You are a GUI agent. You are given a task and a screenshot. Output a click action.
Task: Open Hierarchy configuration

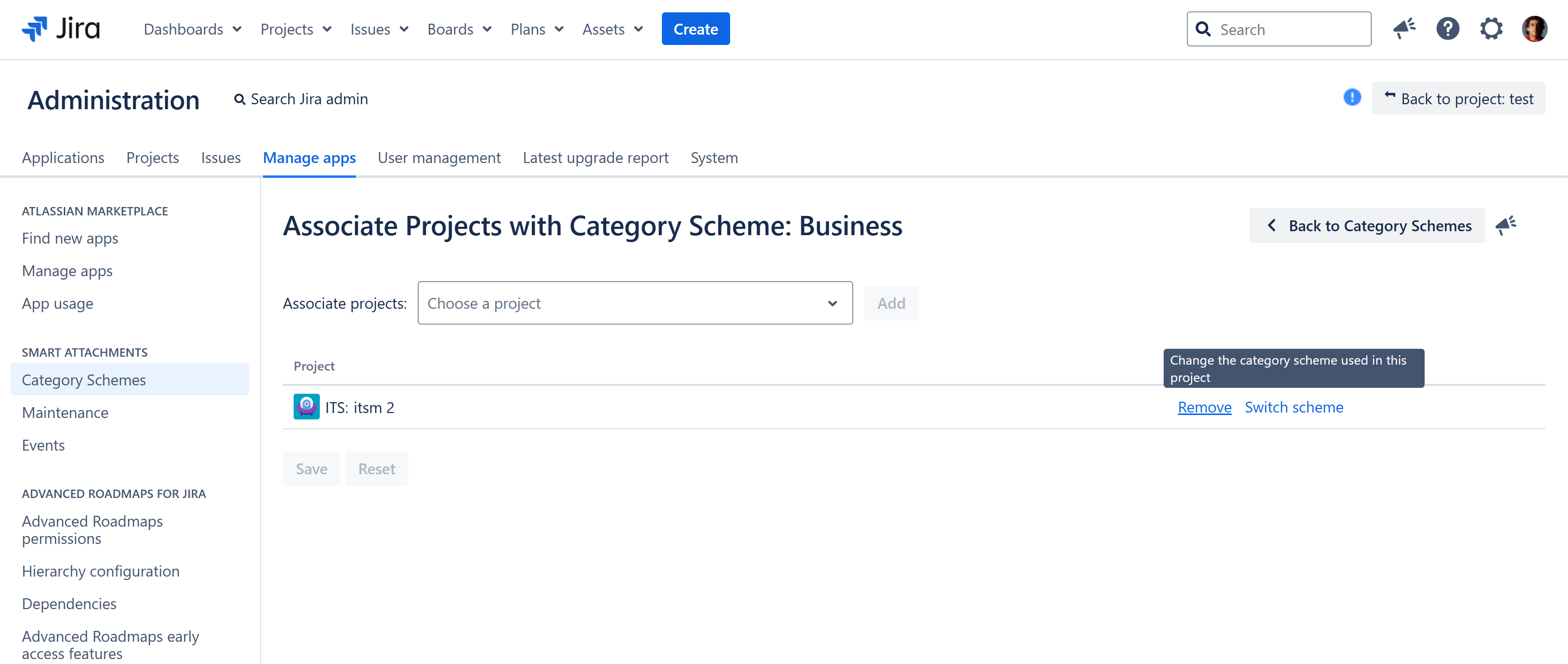[x=101, y=572]
